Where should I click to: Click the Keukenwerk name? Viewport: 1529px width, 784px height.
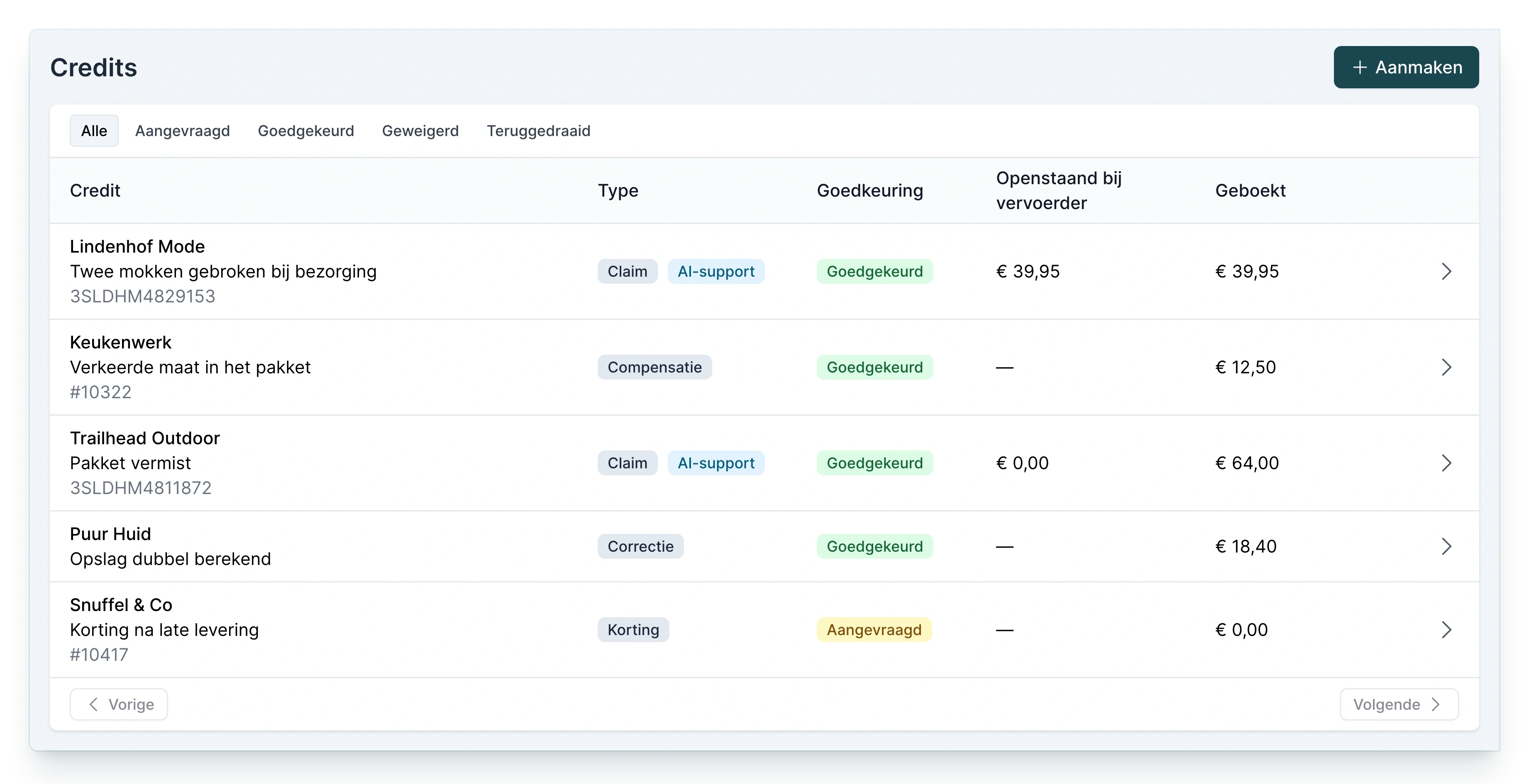point(120,342)
